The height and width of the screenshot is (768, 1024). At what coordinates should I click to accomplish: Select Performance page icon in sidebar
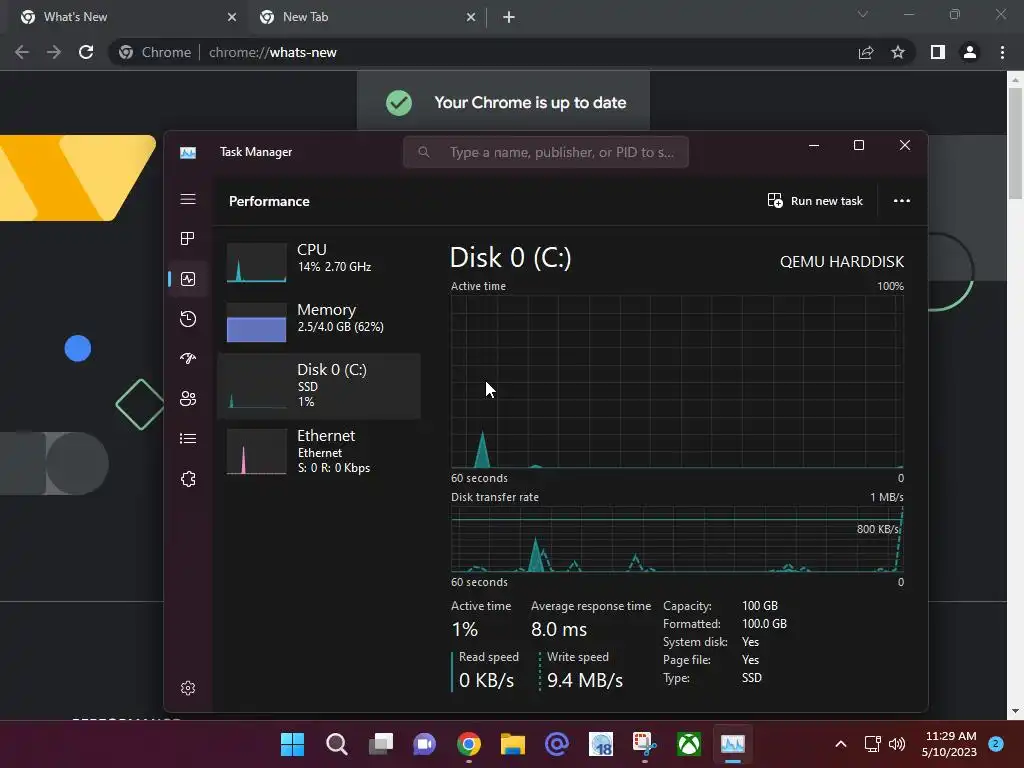point(188,279)
